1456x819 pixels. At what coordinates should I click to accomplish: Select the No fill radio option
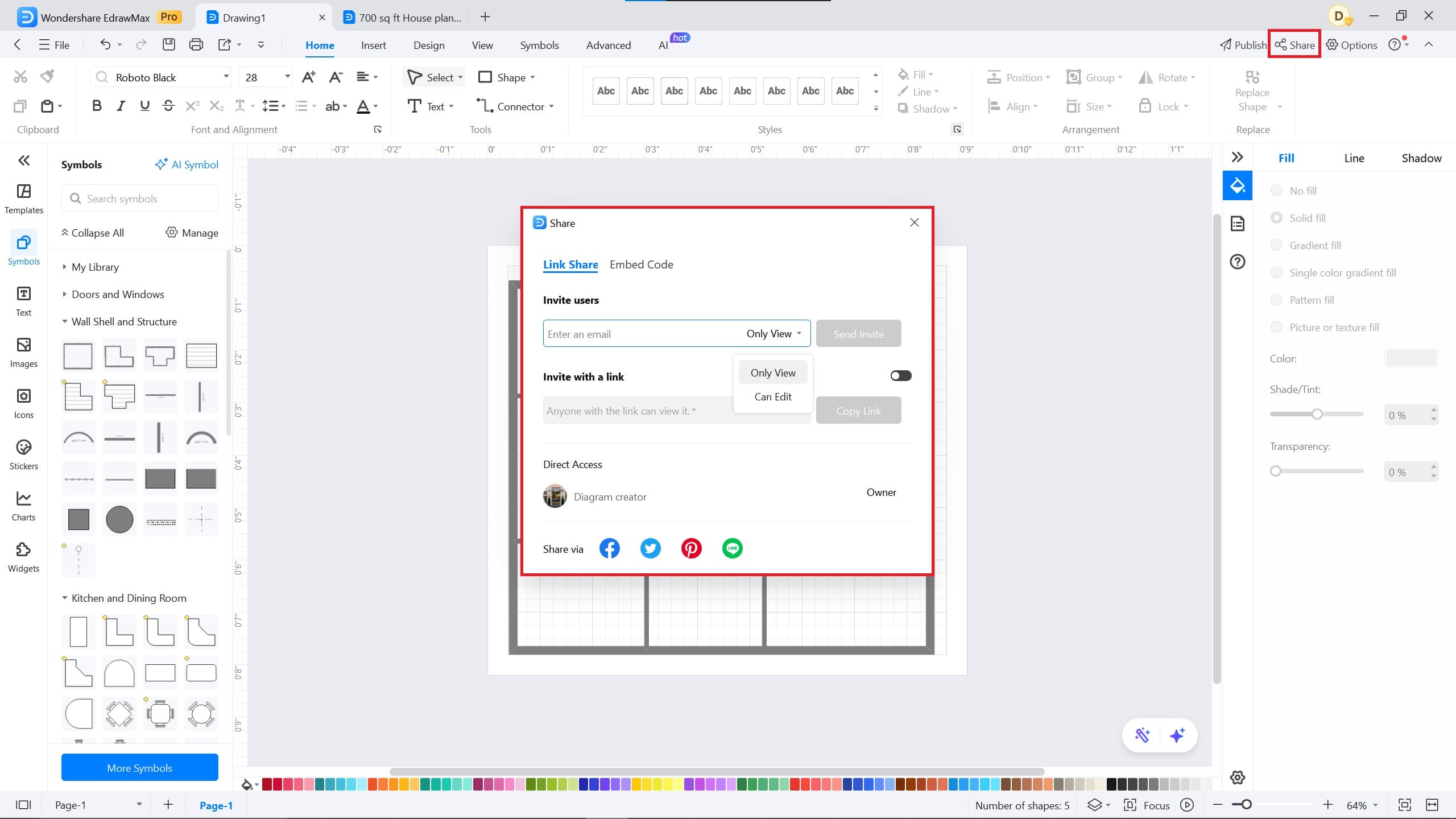tap(1276, 191)
